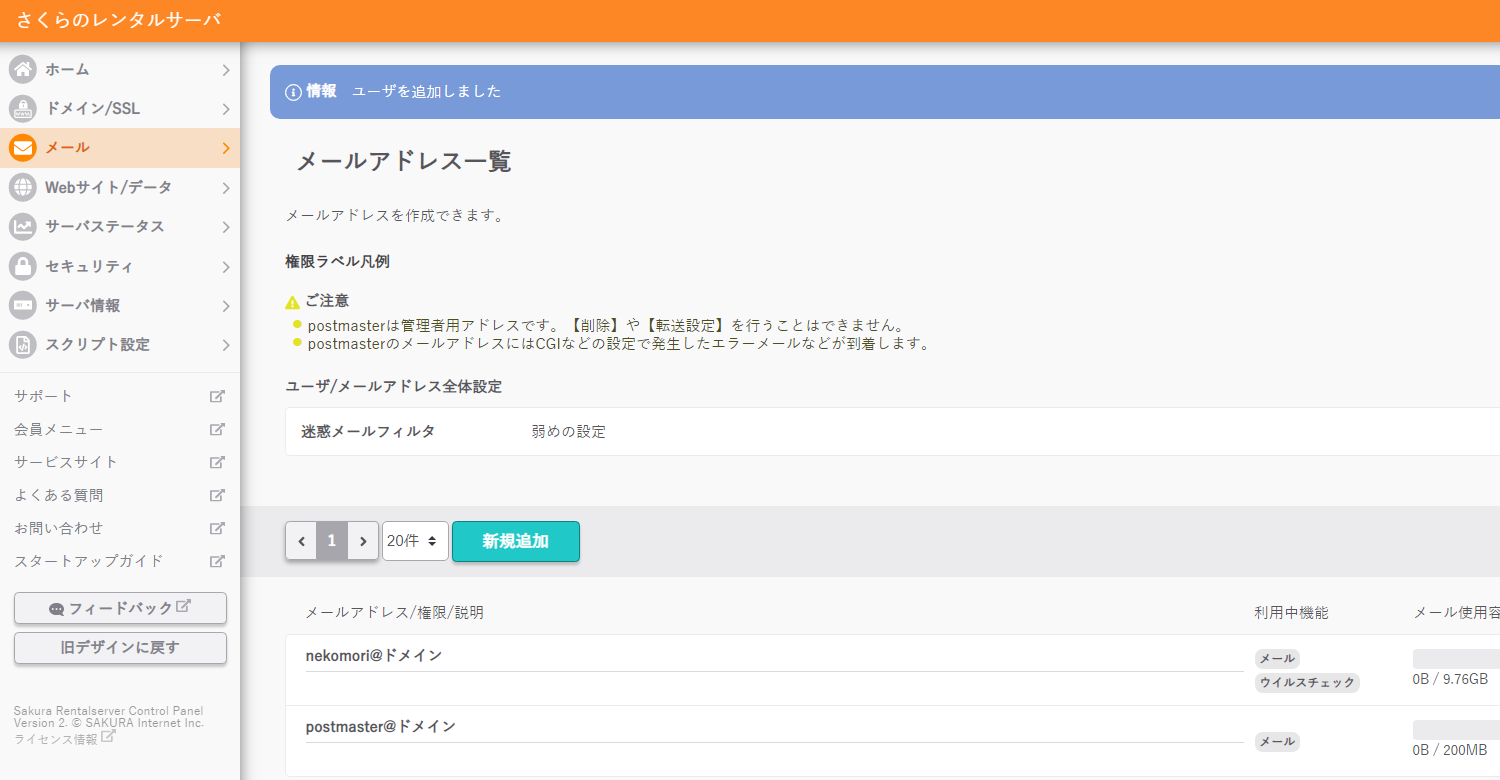Click external link icon beside ライセンス情報
This screenshot has height=780, width=1500.
click(x=109, y=737)
